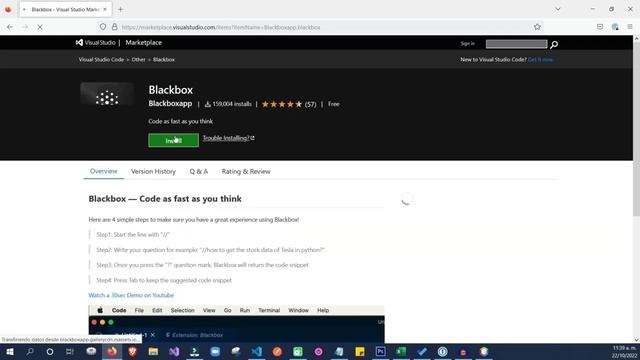Open Task View on the taskbar
The width and height of the screenshot is (640, 360).
coord(70,351)
